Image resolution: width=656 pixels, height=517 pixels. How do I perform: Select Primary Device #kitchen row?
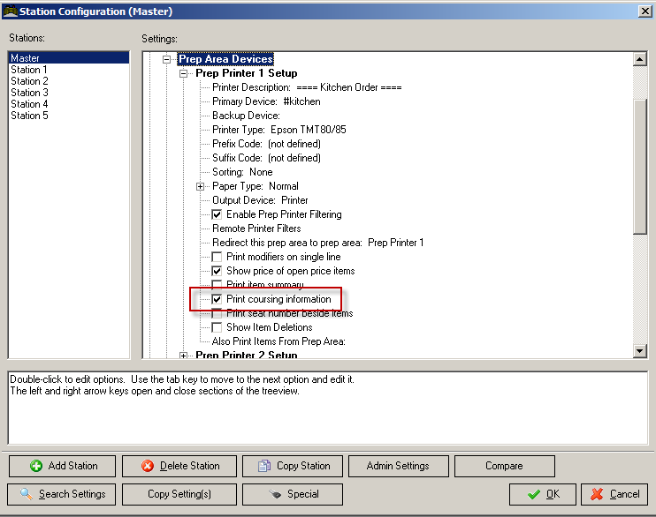click(x=266, y=102)
